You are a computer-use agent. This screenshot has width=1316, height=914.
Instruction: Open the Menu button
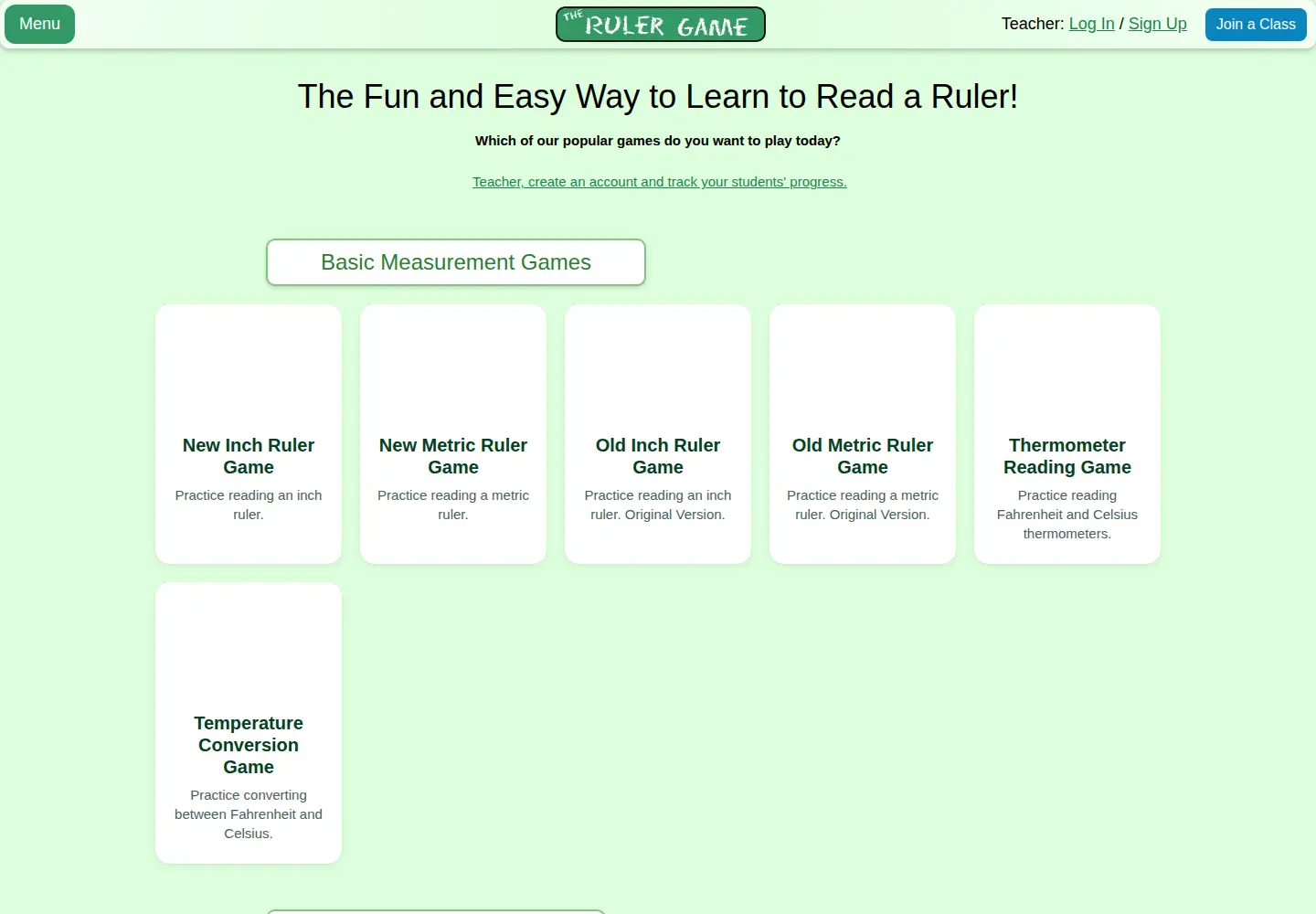click(39, 24)
